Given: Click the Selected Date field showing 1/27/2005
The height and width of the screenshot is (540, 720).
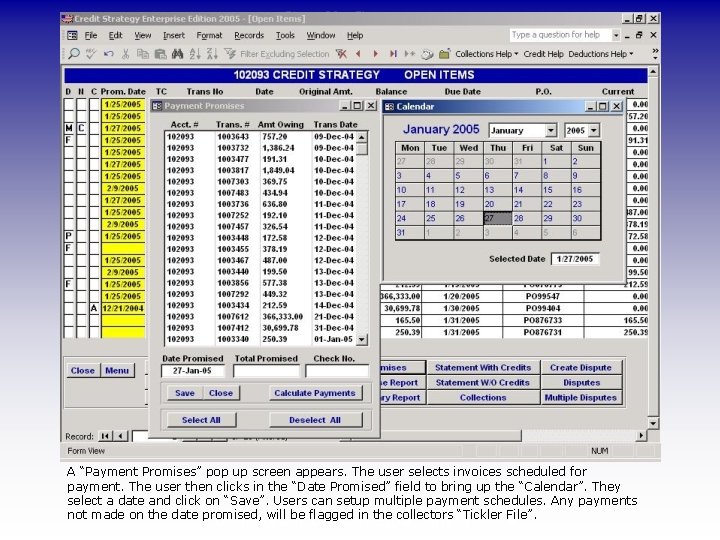Looking at the screenshot, I should coord(575,259).
